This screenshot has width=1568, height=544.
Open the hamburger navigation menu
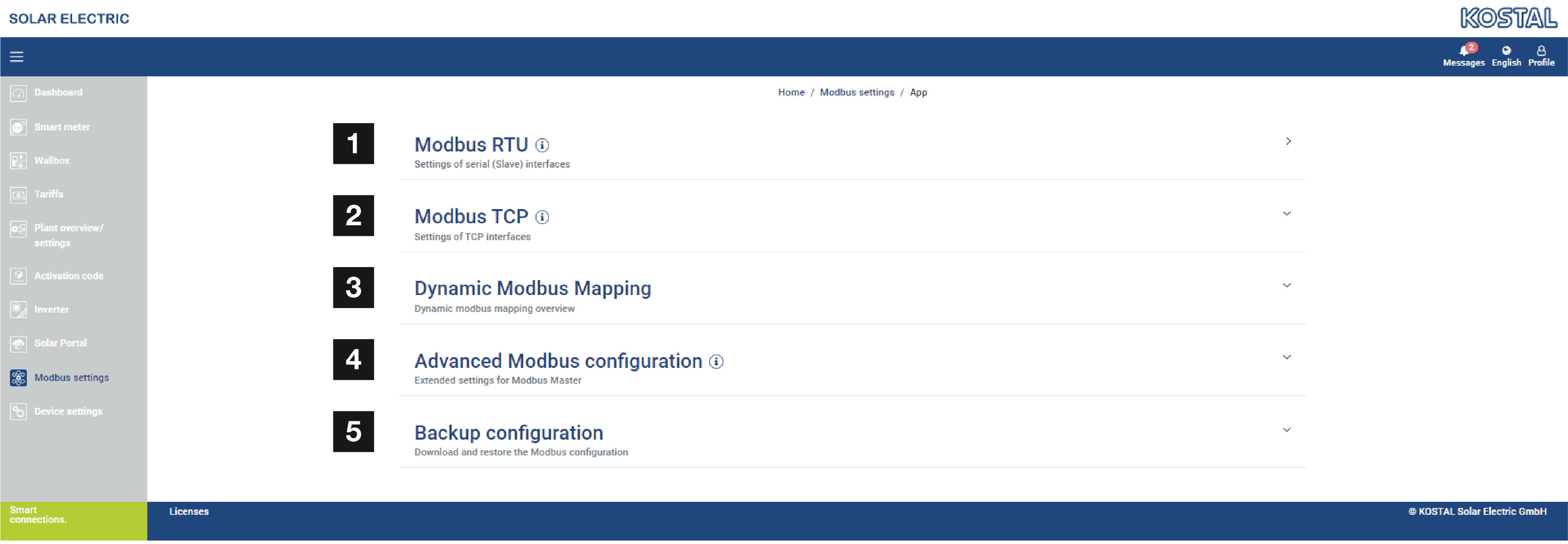(16, 57)
